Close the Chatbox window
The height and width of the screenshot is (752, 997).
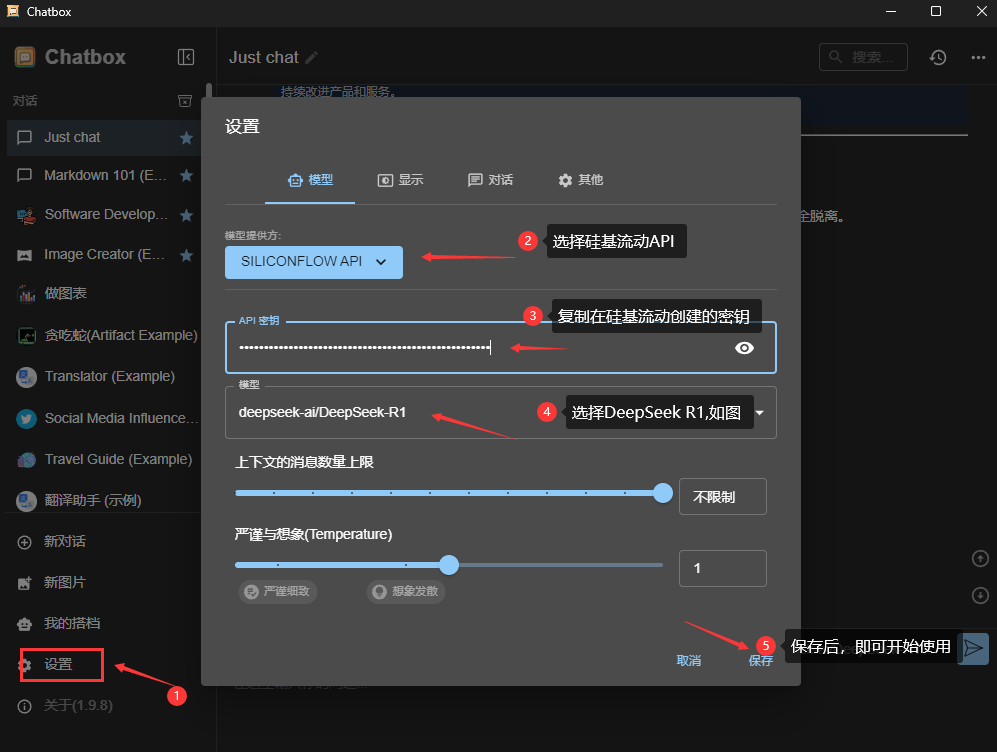981,11
